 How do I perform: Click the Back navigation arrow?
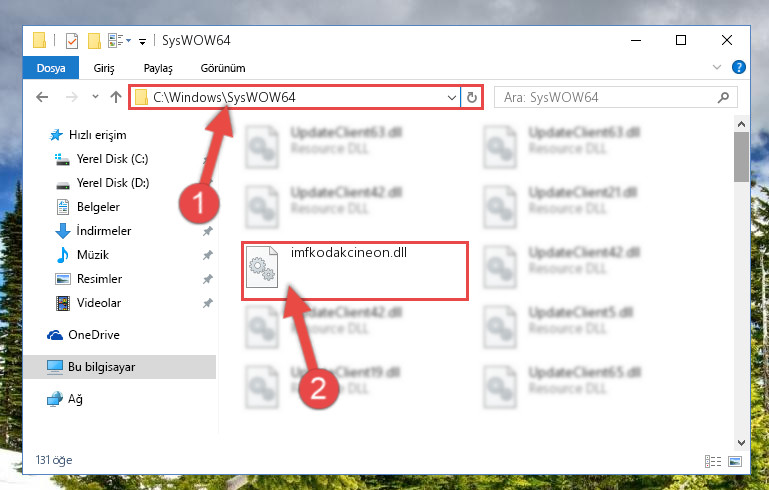(x=42, y=97)
